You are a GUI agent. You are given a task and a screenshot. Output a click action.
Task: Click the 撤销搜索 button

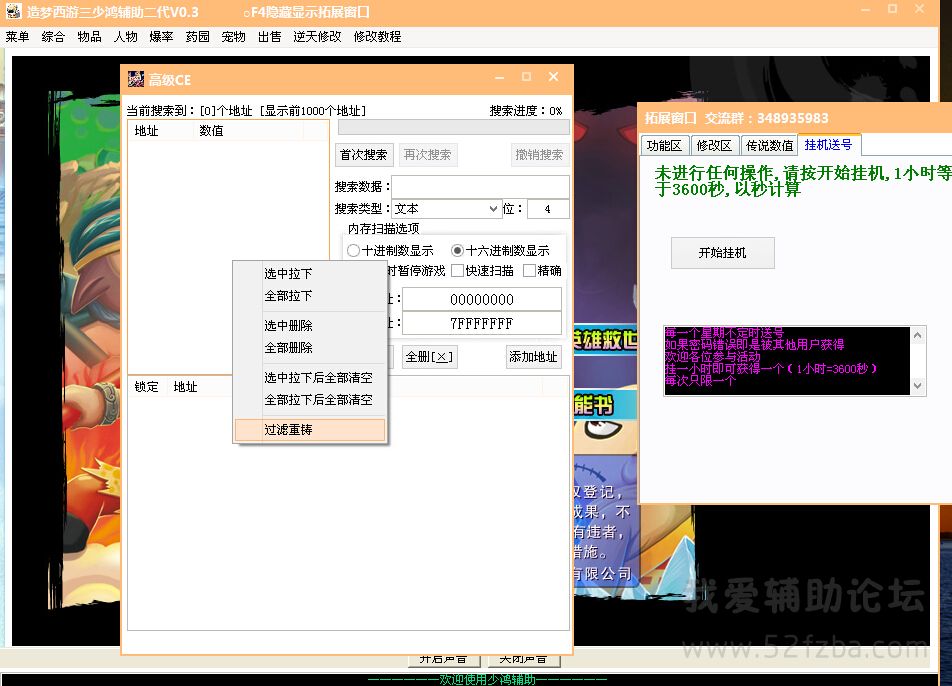click(539, 155)
